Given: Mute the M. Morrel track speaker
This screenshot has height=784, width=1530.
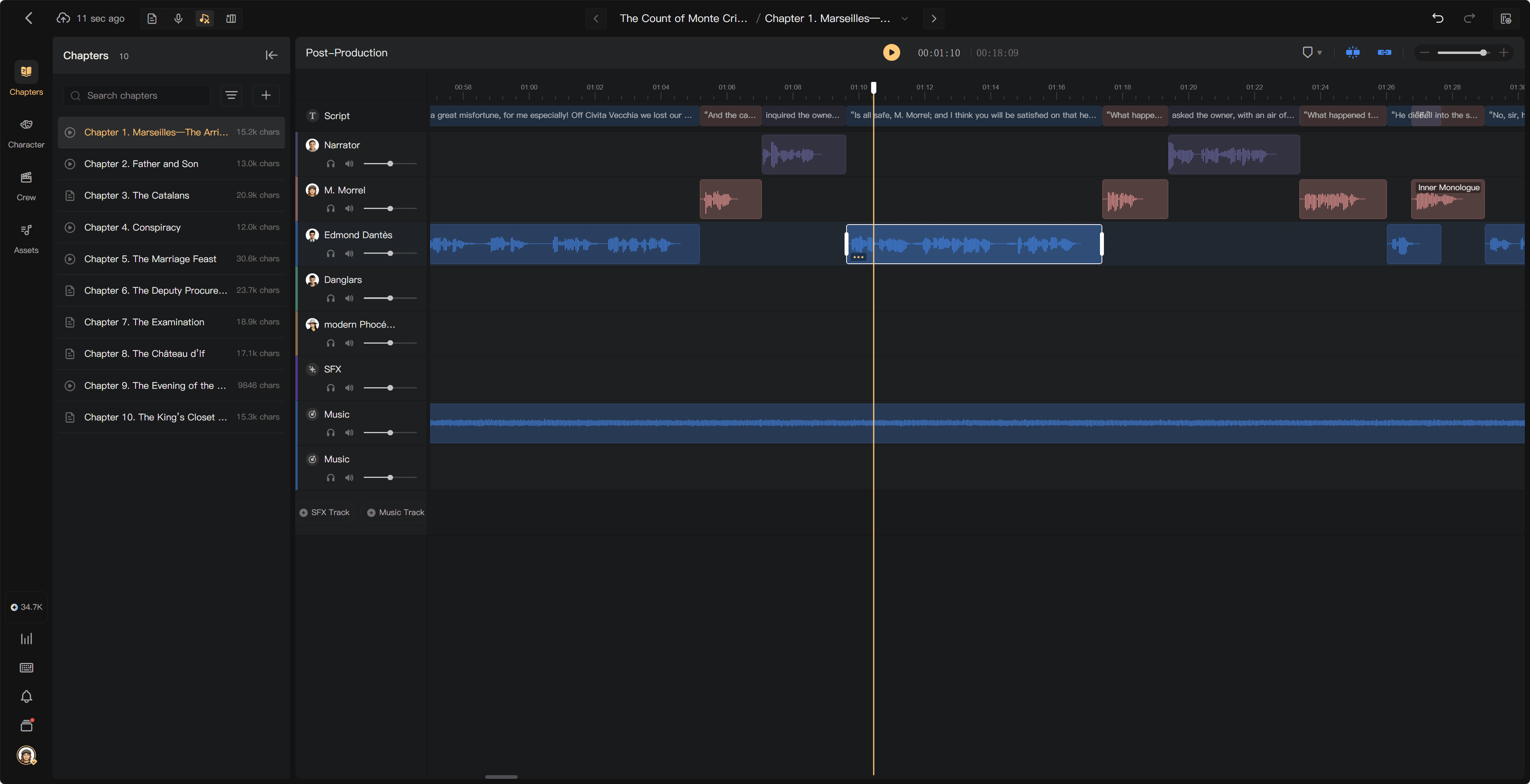Looking at the screenshot, I should point(349,209).
